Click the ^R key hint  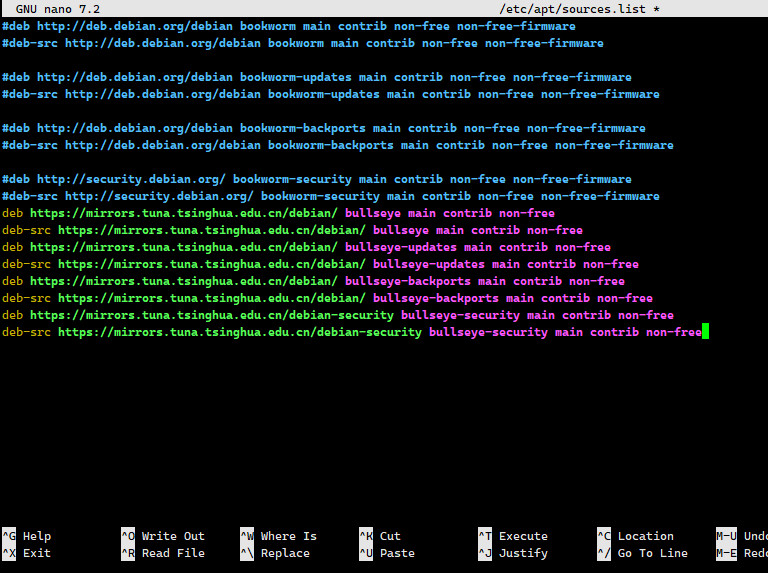pyautogui.click(x=128, y=553)
